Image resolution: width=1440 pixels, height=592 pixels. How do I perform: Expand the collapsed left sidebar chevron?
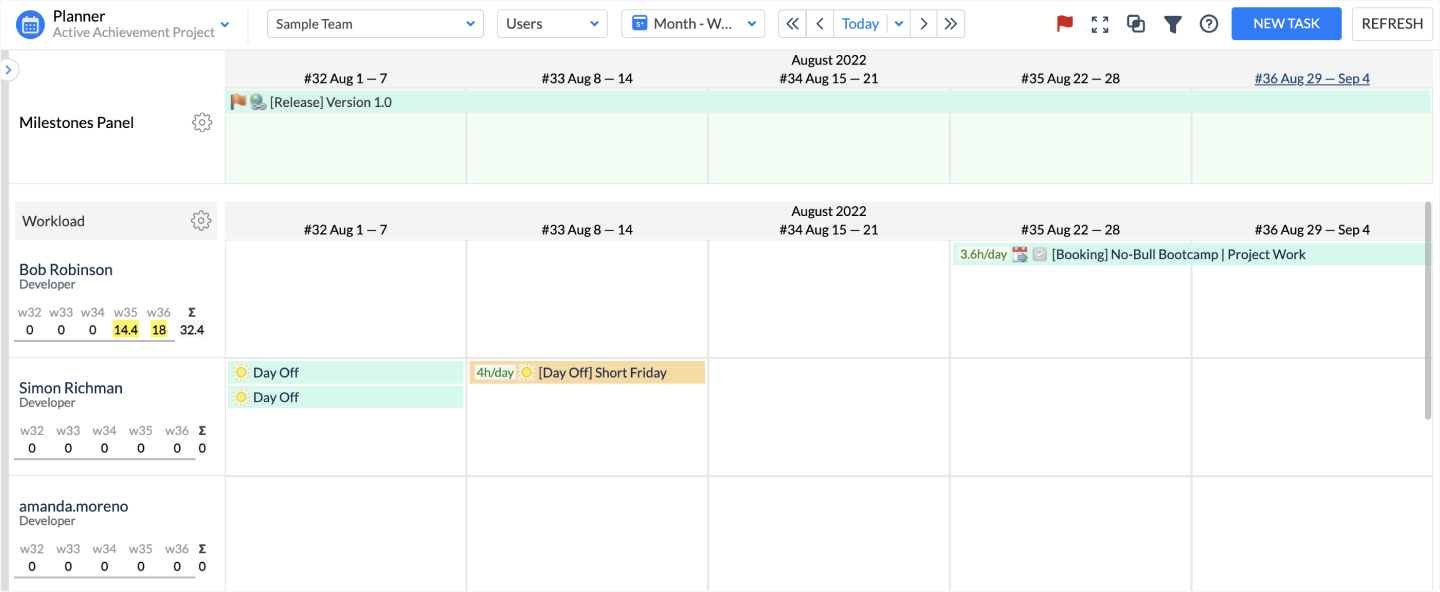[8, 70]
